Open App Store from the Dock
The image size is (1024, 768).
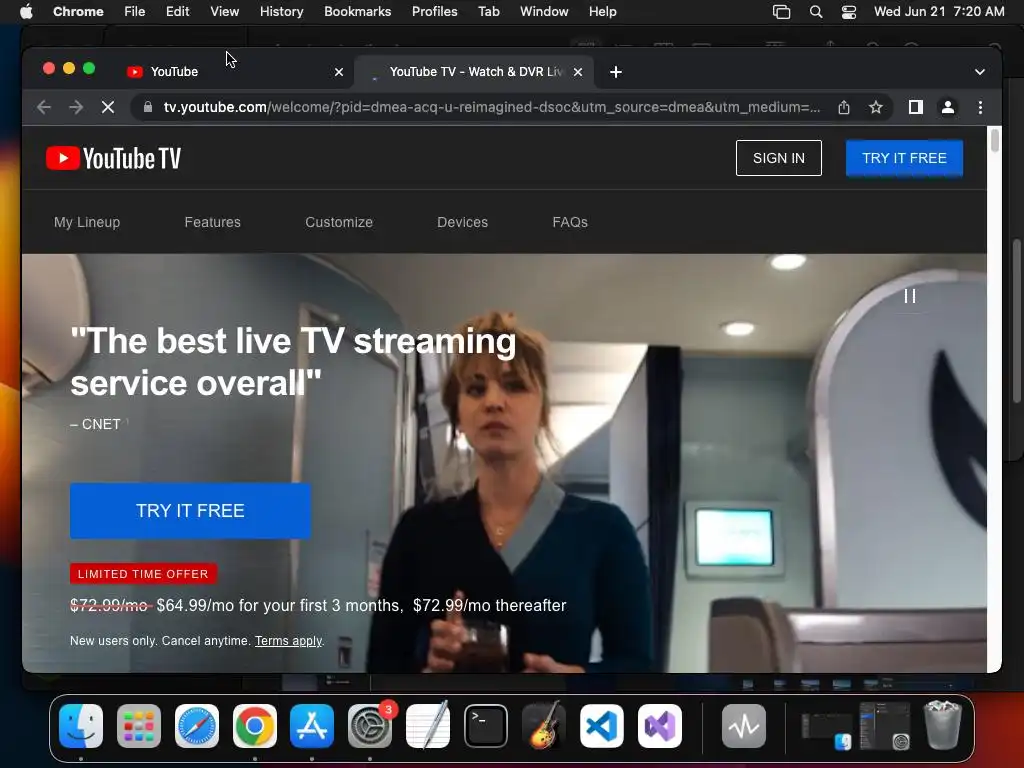312,726
